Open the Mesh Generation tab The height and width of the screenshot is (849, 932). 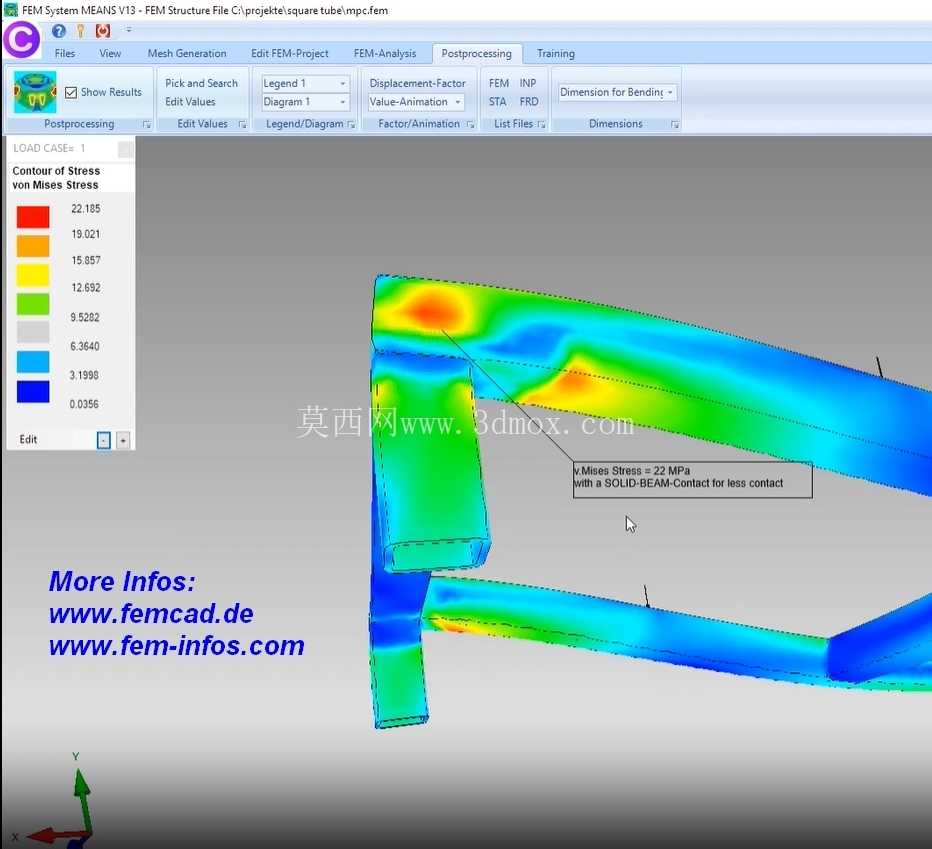pos(187,54)
